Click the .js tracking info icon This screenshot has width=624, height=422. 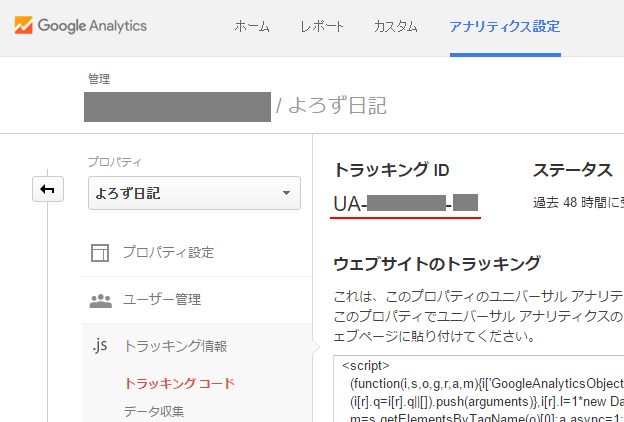click(99, 346)
